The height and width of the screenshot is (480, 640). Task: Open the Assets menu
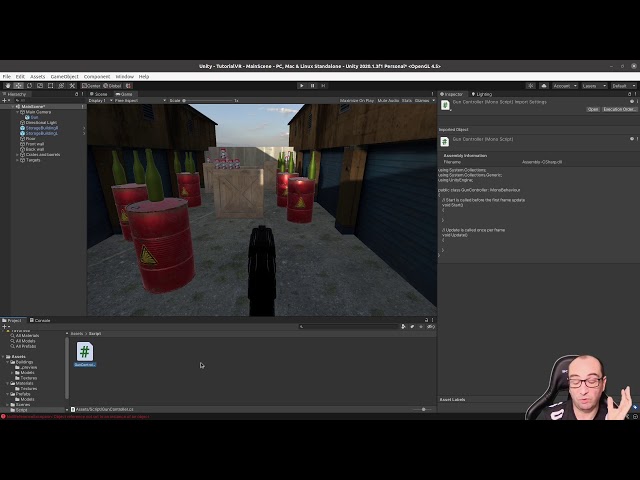tap(38, 76)
